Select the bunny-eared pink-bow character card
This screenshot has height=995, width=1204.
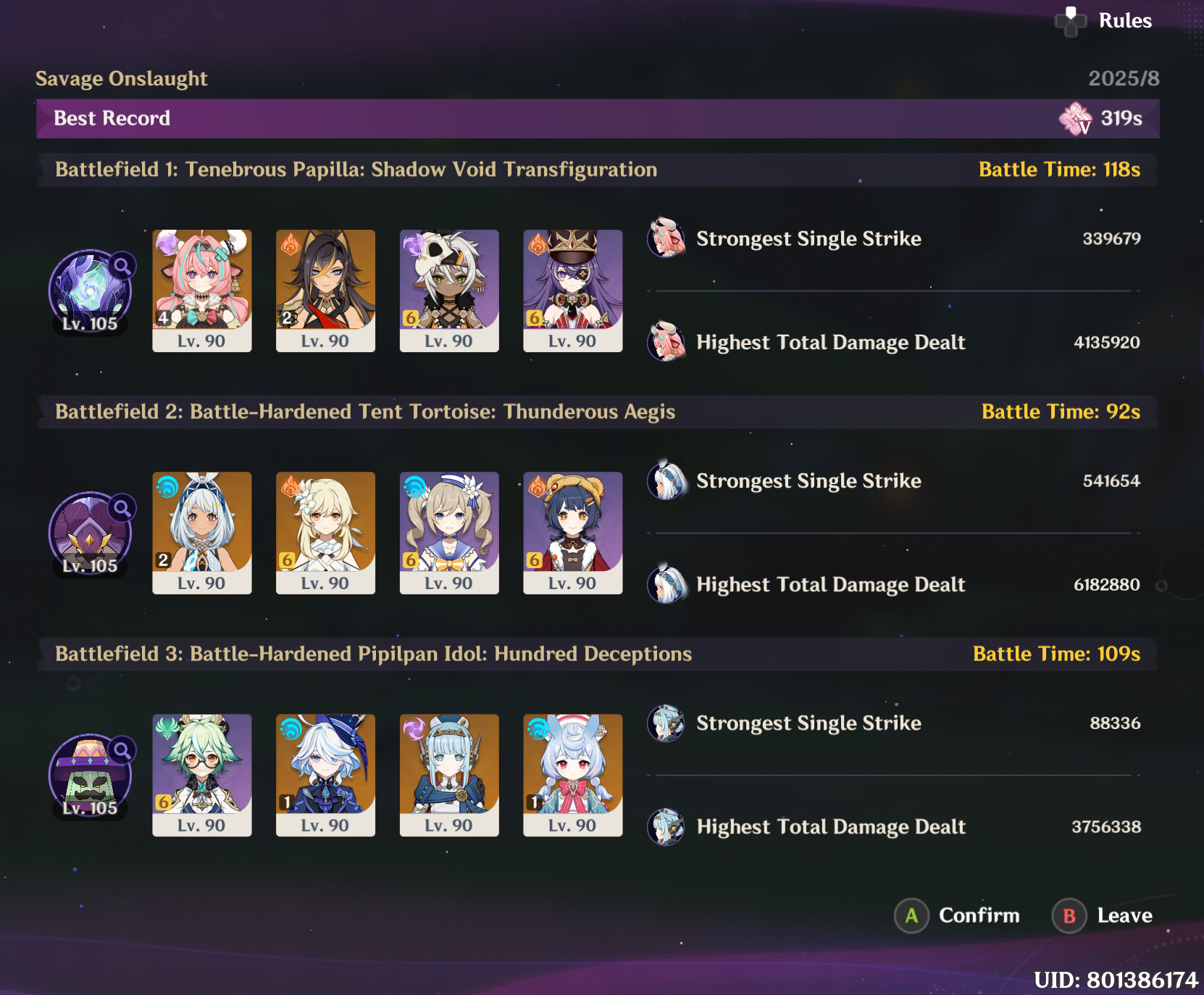[x=573, y=775]
